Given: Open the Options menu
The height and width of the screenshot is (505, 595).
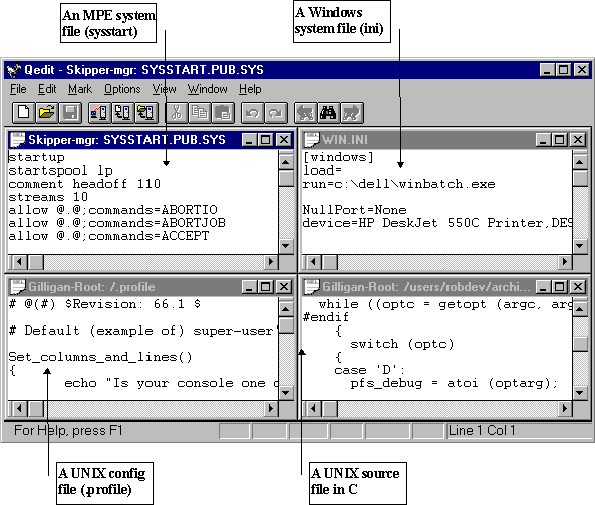Looking at the screenshot, I should pyautogui.click(x=122, y=89).
